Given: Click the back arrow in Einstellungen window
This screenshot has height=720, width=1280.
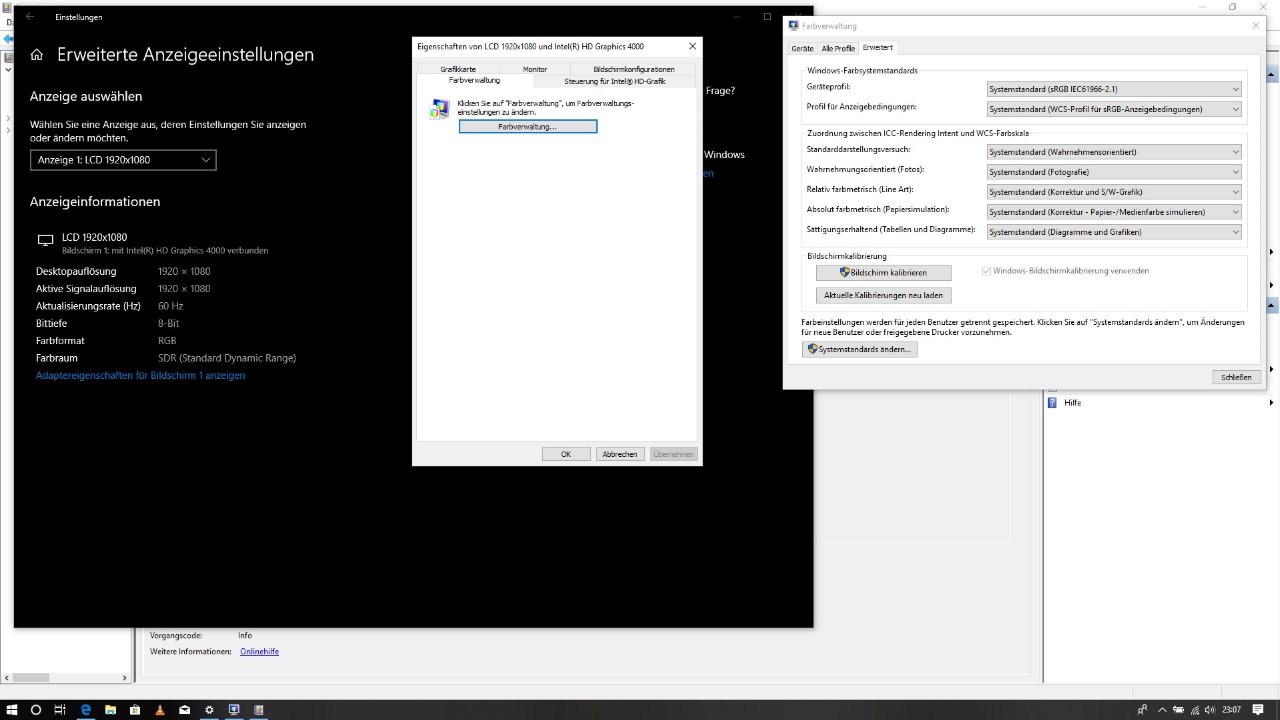Looking at the screenshot, I should 29,17.
